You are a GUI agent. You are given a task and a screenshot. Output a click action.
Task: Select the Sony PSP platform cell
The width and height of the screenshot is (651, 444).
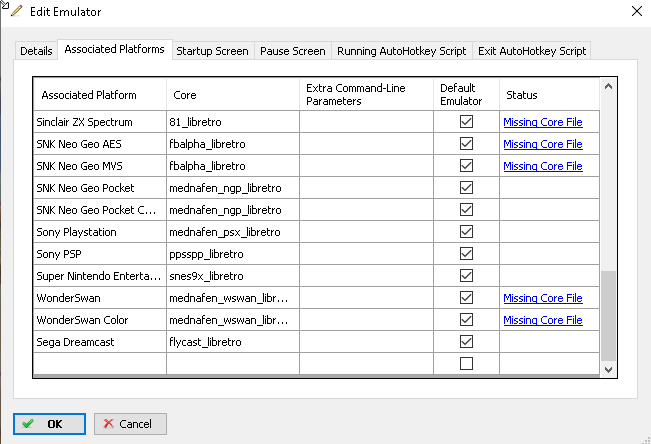(100, 254)
